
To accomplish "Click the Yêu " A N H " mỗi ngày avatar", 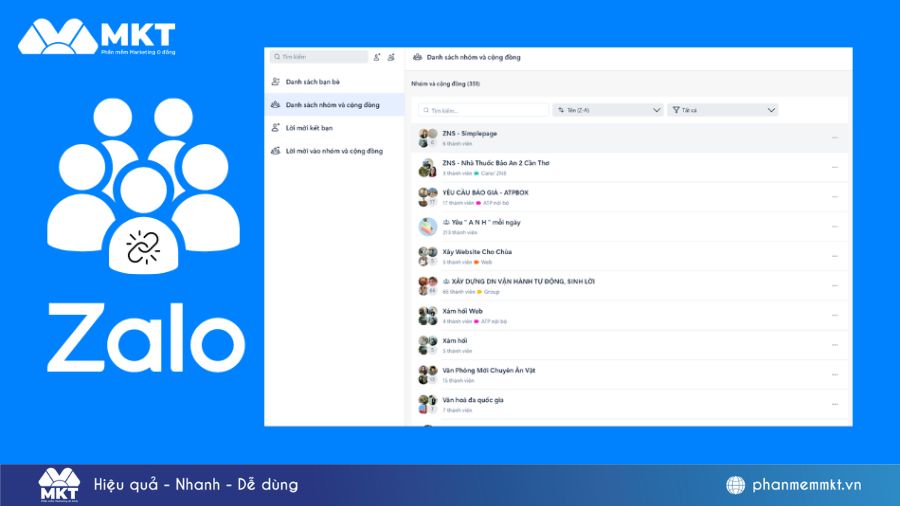I will pyautogui.click(x=428, y=227).
